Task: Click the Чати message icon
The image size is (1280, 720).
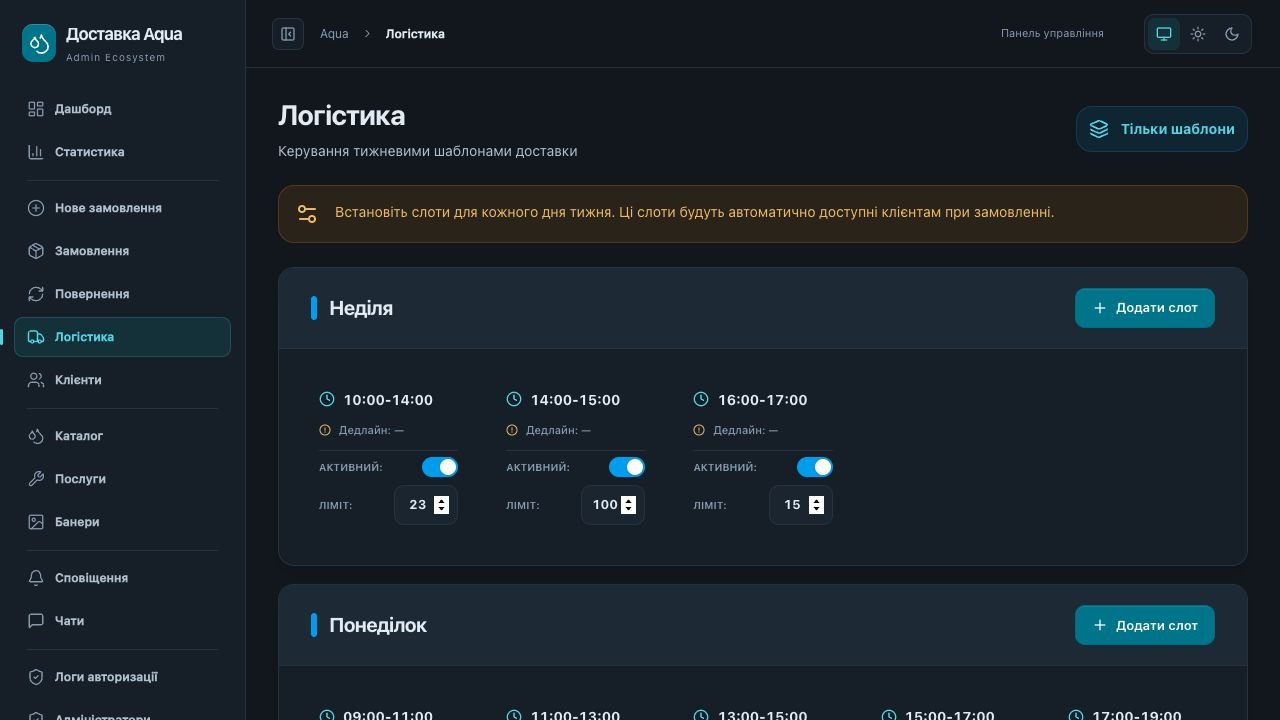Action: pos(36,621)
